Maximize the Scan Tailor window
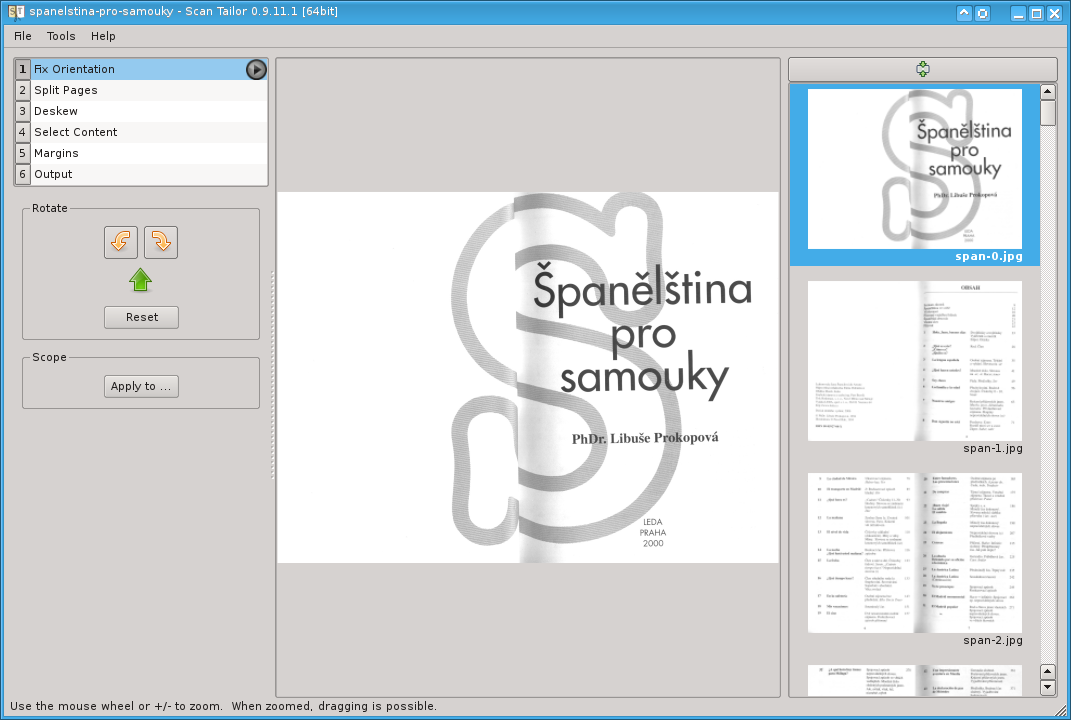This screenshot has height=720, width=1071. point(1036,12)
